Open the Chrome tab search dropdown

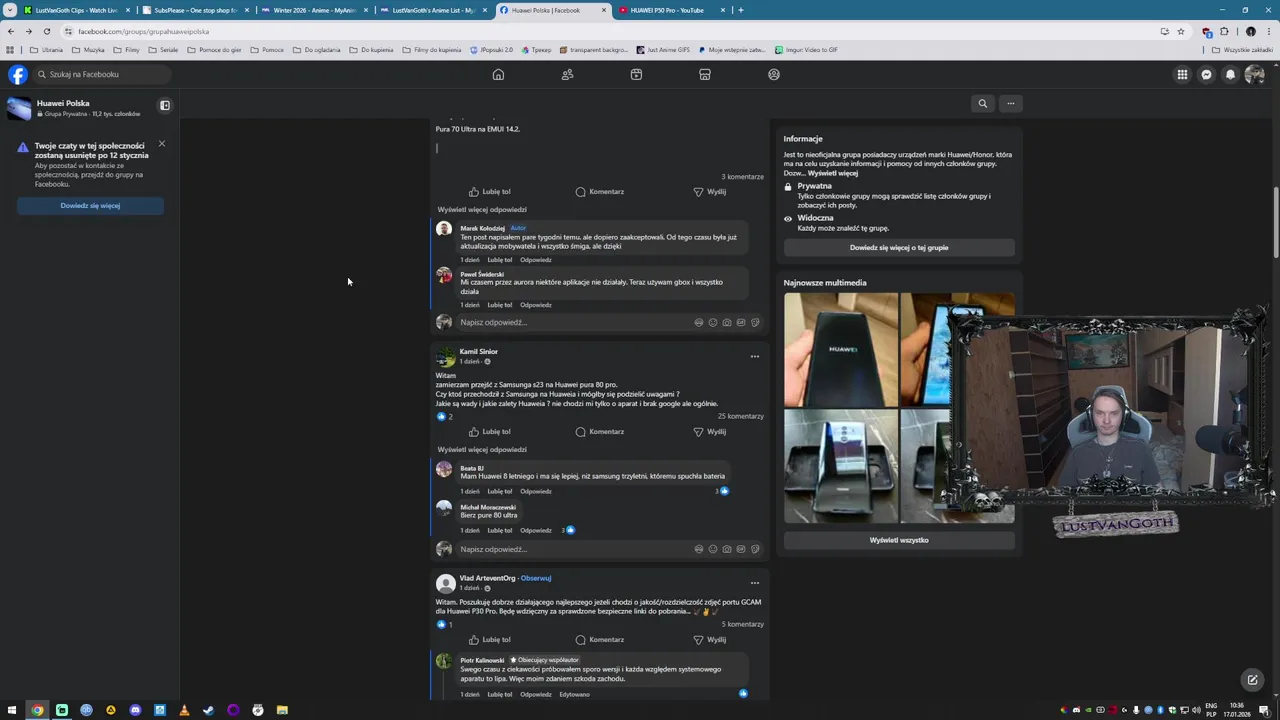point(10,10)
